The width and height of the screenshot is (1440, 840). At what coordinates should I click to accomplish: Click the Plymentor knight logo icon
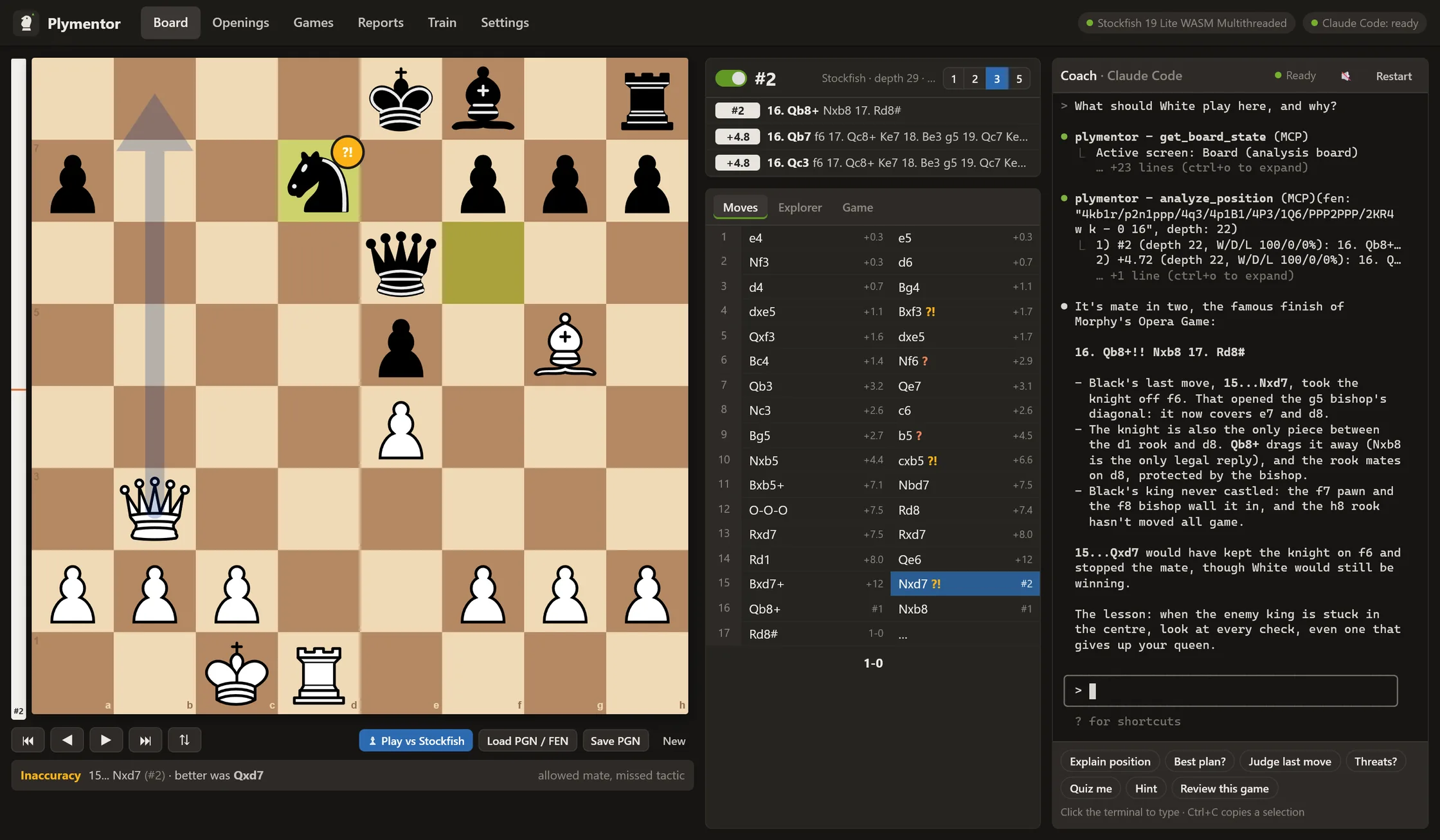[x=26, y=23]
